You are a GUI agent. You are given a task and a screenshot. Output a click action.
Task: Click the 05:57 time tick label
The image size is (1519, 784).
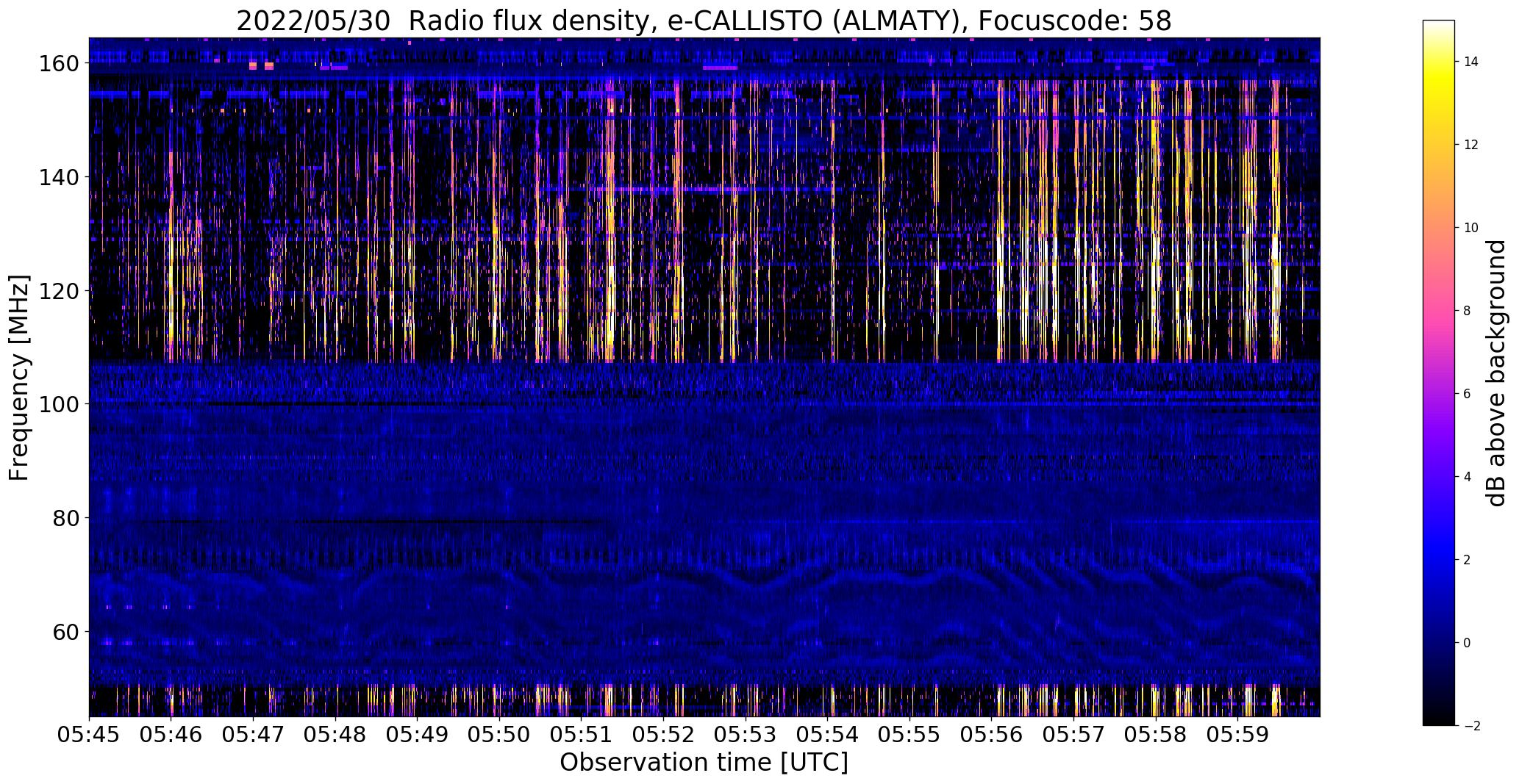(x=1074, y=734)
